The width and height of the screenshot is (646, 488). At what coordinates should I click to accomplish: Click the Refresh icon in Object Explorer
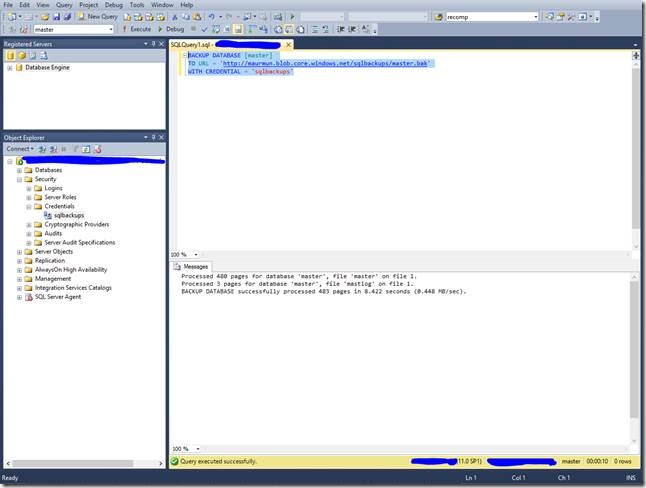(x=86, y=149)
